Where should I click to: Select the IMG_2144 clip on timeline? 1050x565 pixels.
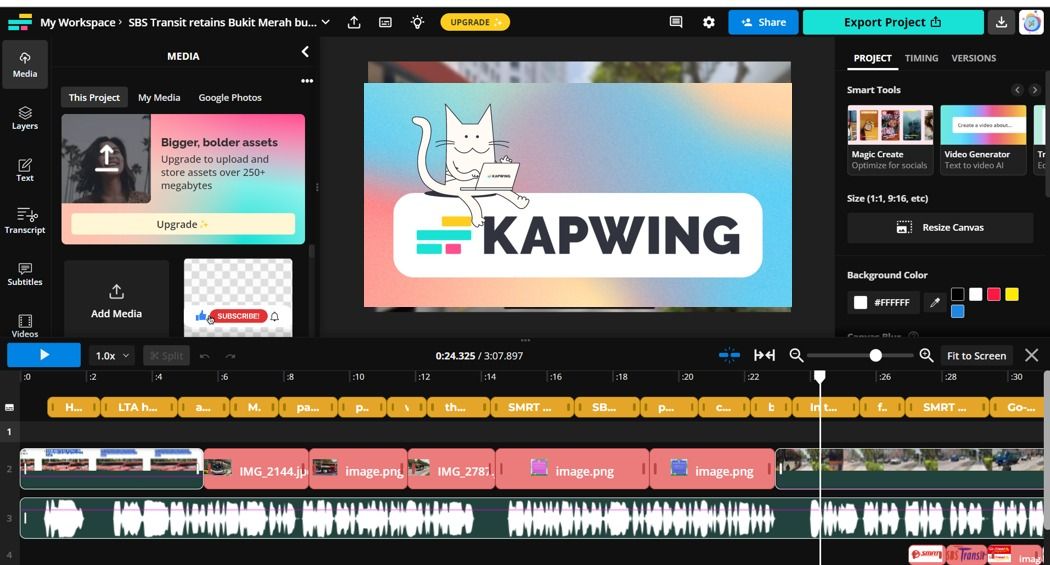256,469
